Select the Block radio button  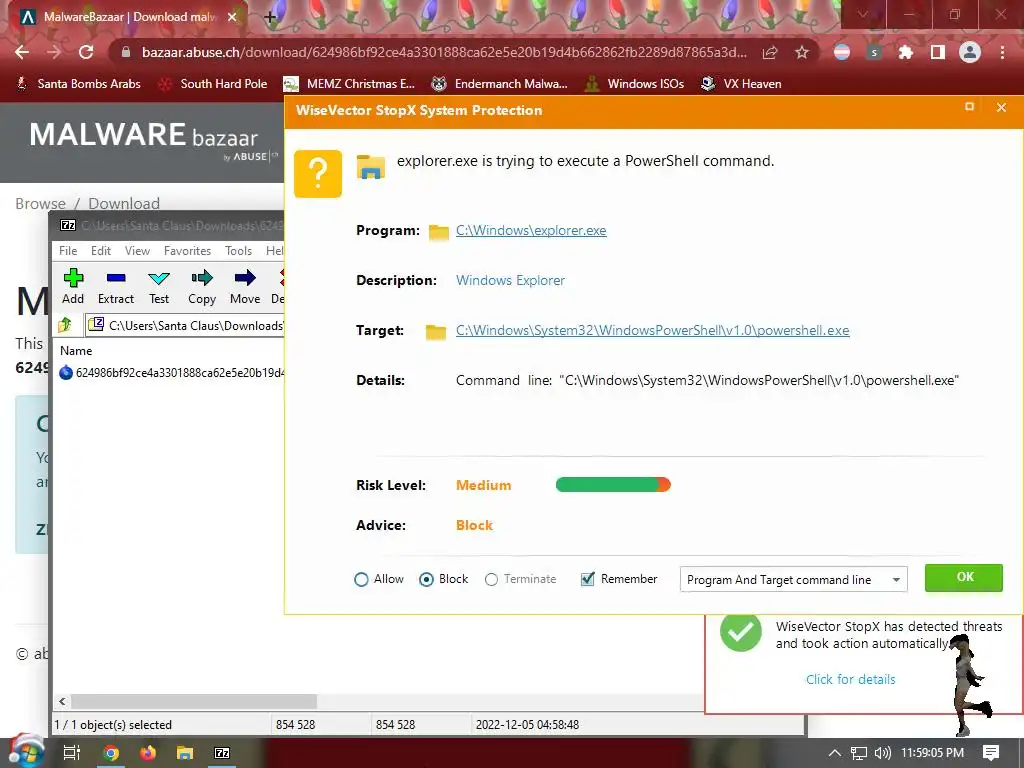(426, 579)
